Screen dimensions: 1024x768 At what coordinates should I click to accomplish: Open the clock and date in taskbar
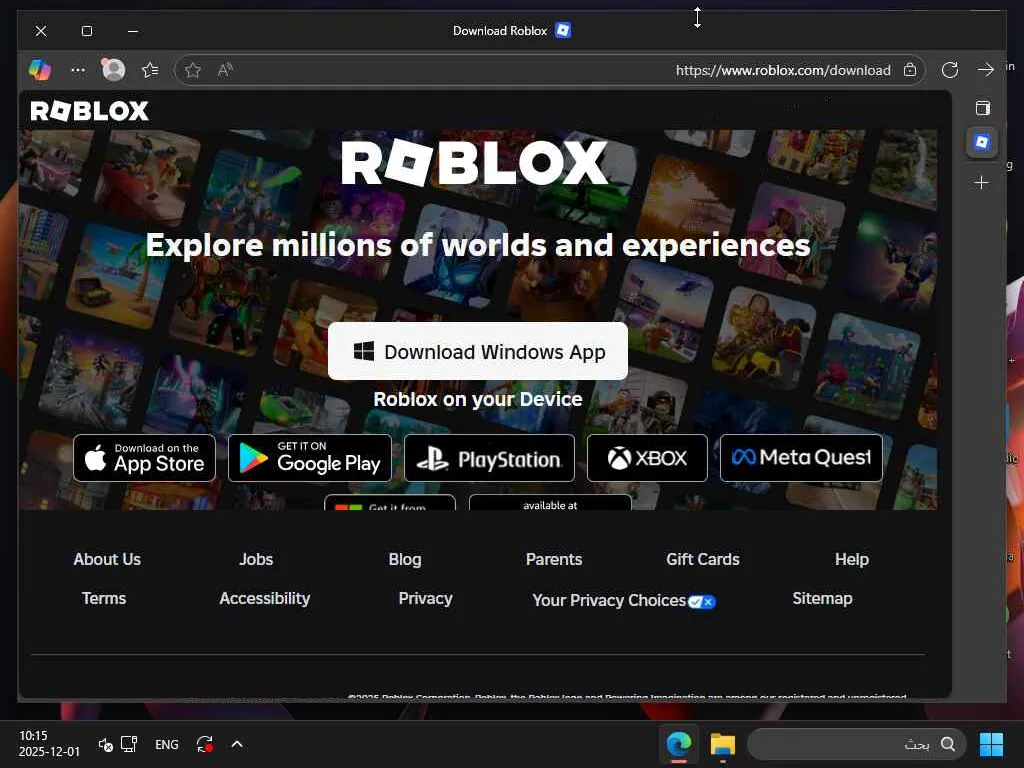click(x=49, y=744)
